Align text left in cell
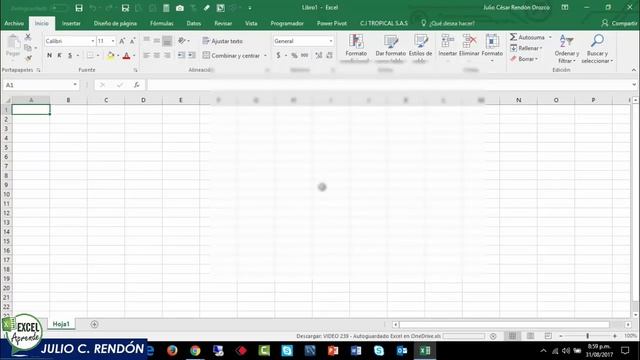The width and height of the screenshot is (640, 360). coord(147,56)
